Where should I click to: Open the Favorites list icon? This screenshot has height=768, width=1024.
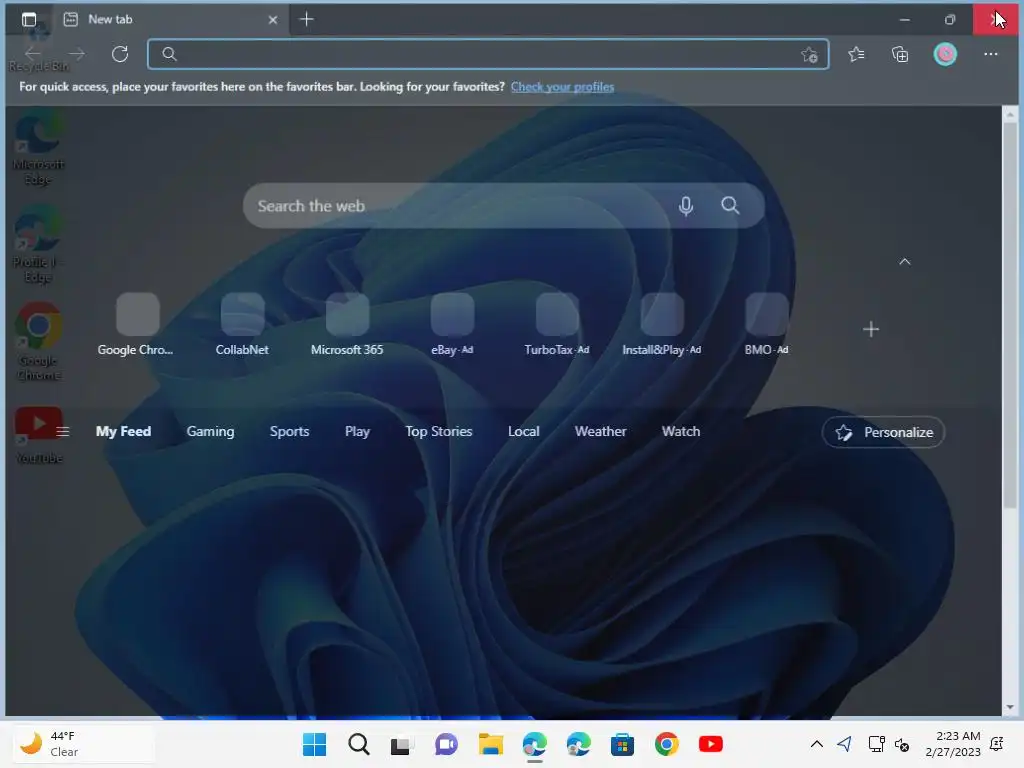point(856,54)
